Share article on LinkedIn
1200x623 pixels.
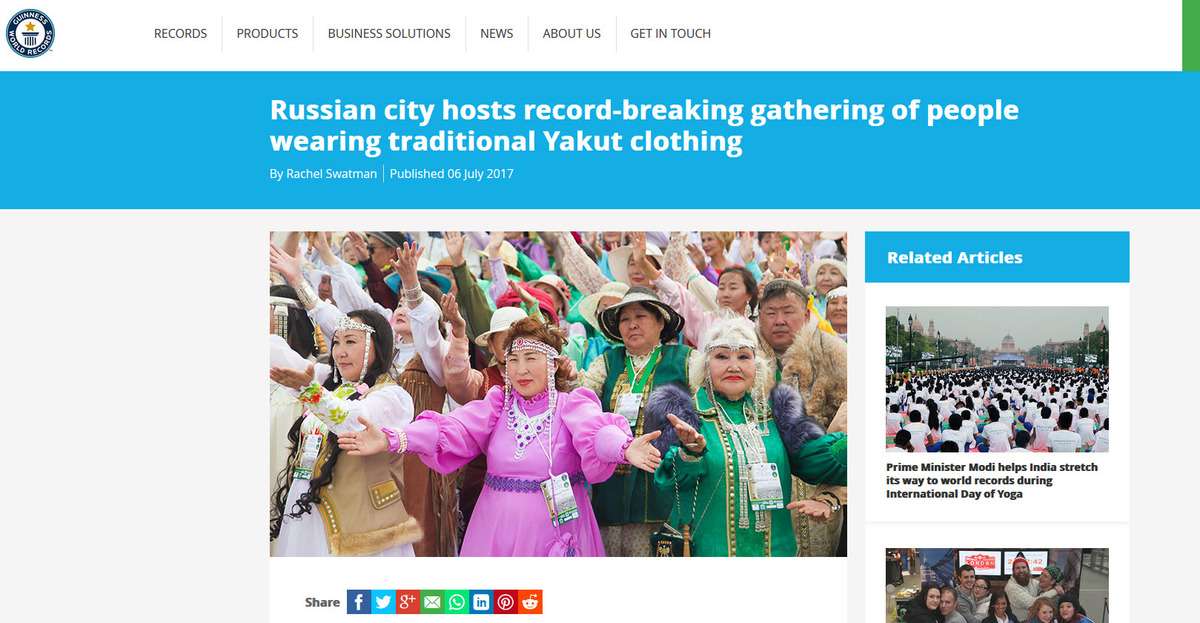point(481,602)
